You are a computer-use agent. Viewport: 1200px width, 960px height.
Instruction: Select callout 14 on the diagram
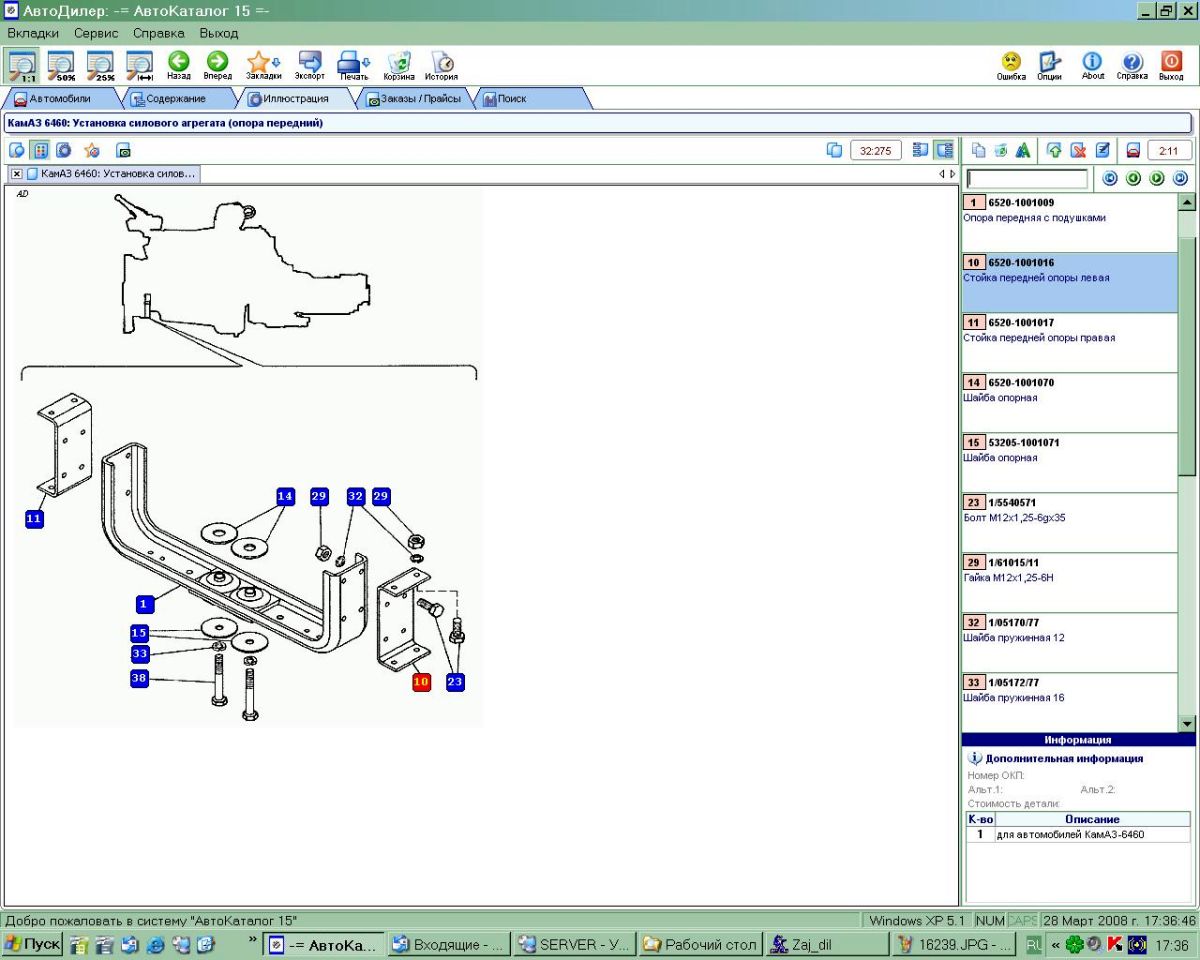coord(286,496)
